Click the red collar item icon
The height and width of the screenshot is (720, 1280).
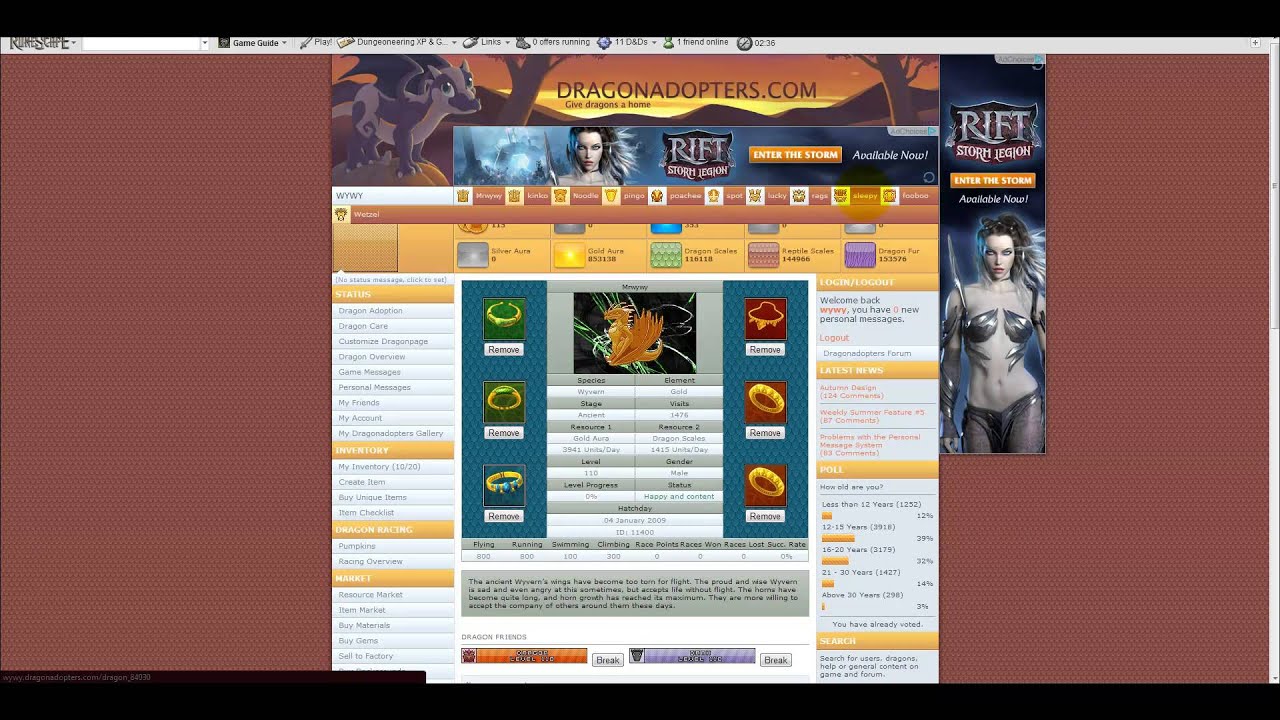(765, 319)
